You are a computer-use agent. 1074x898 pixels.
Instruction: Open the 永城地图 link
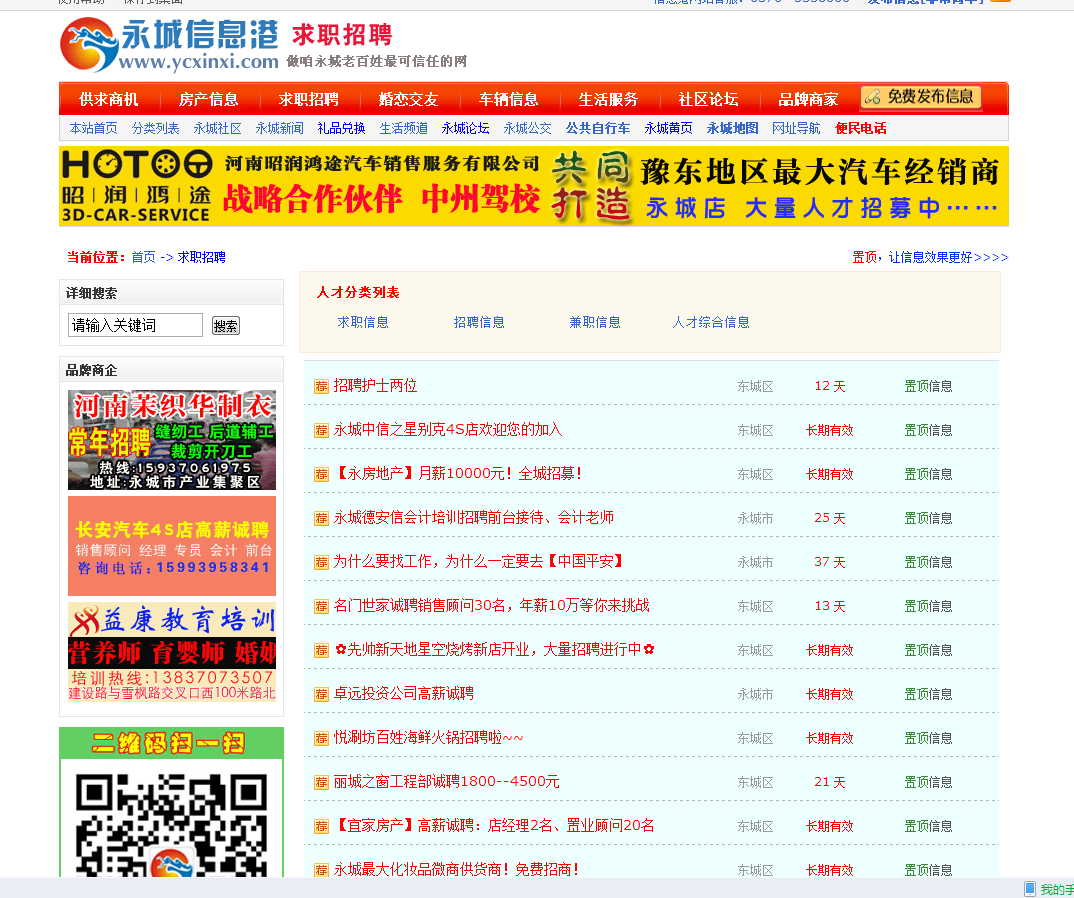tap(732, 128)
